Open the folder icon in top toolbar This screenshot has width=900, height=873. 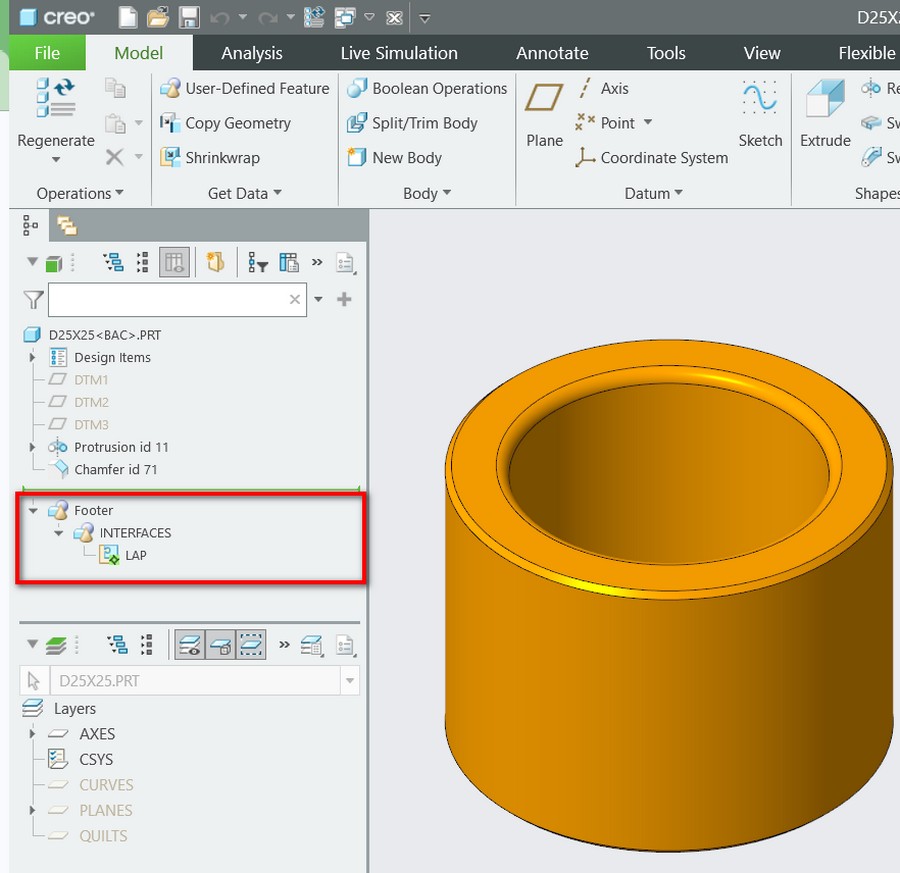tap(157, 18)
